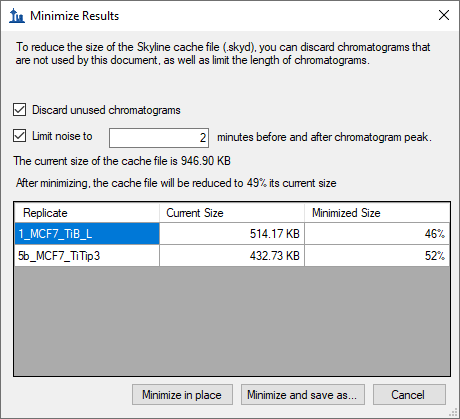Viewport: 460px width, 419px height.
Task: Click the Minimize in place button
Action: 182,395
